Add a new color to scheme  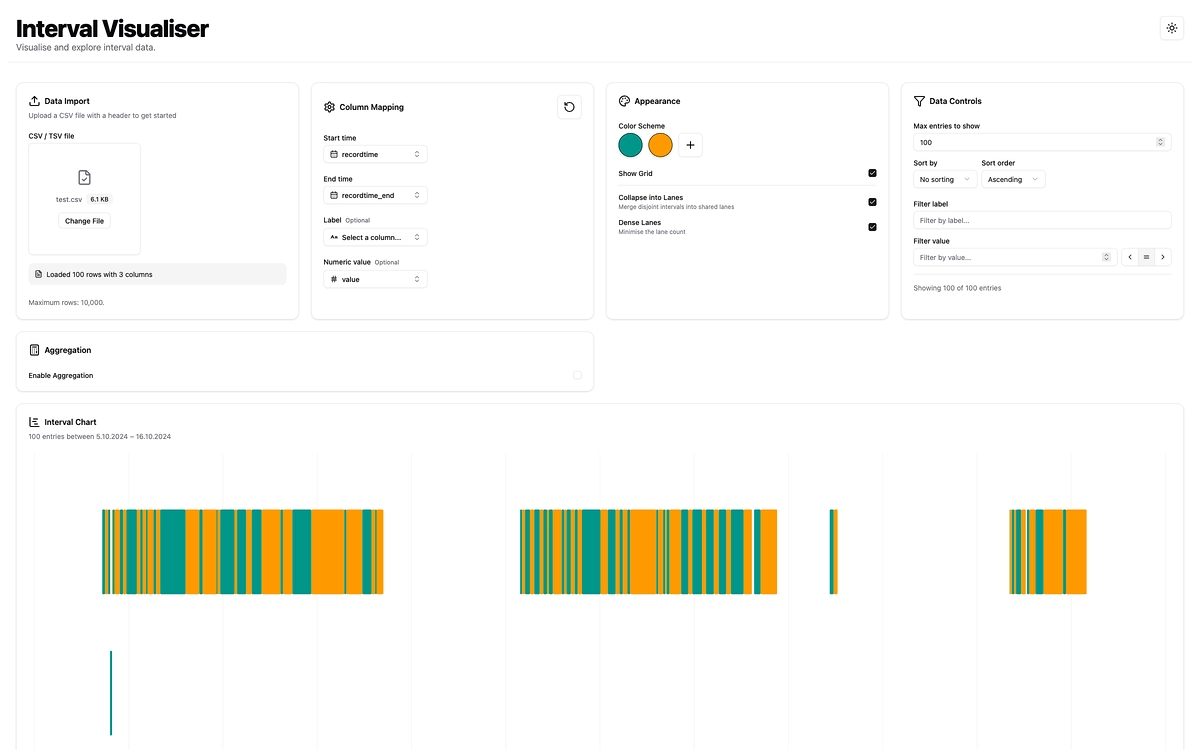click(x=690, y=145)
